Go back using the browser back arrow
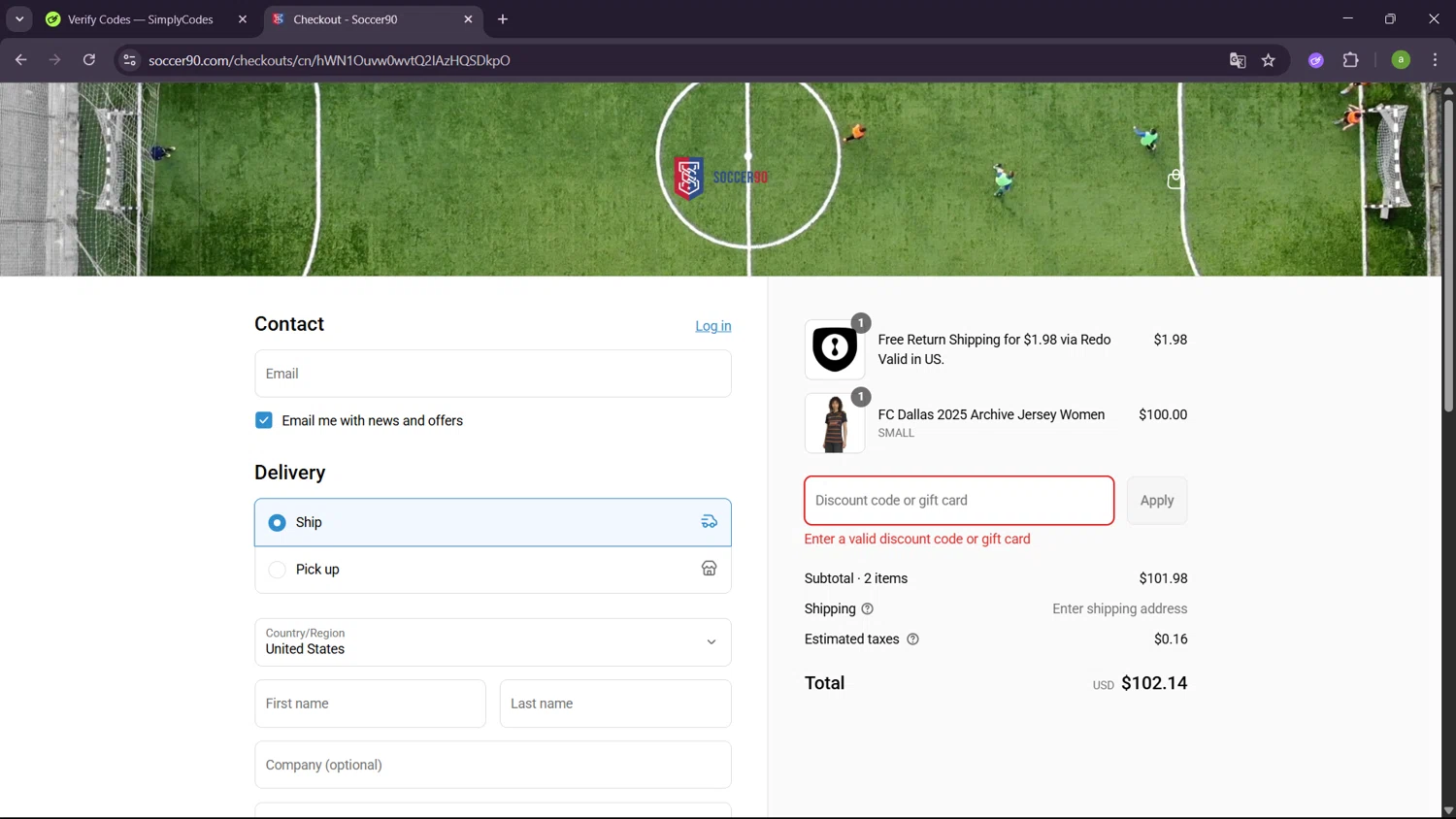1456x819 pixels. pyautogui.click(x=21, y=60)
